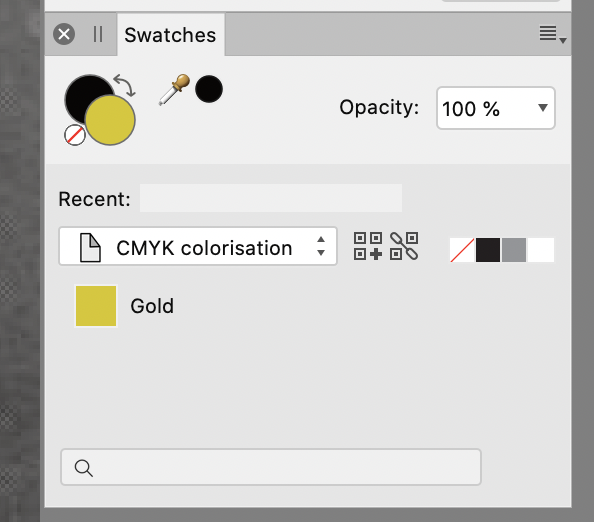The height and width of the screenshot is (522, 594).
Task: Activate the gold fill colour circle
Action: point(110,120)
